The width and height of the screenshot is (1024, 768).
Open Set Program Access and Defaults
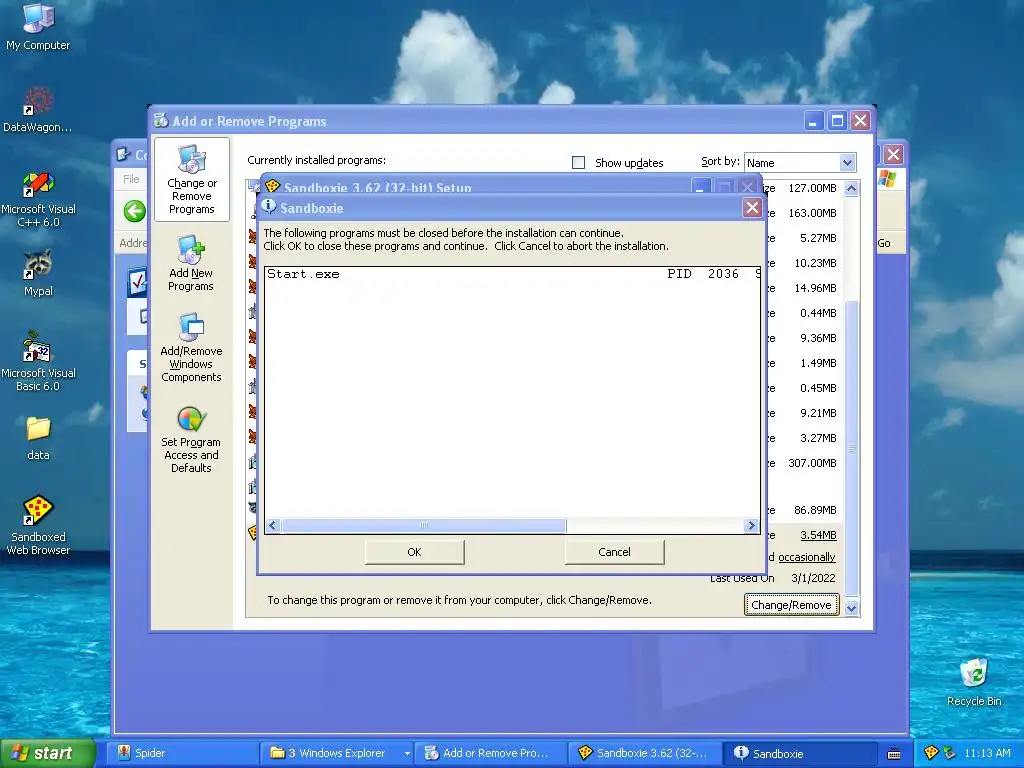(191, 440)
